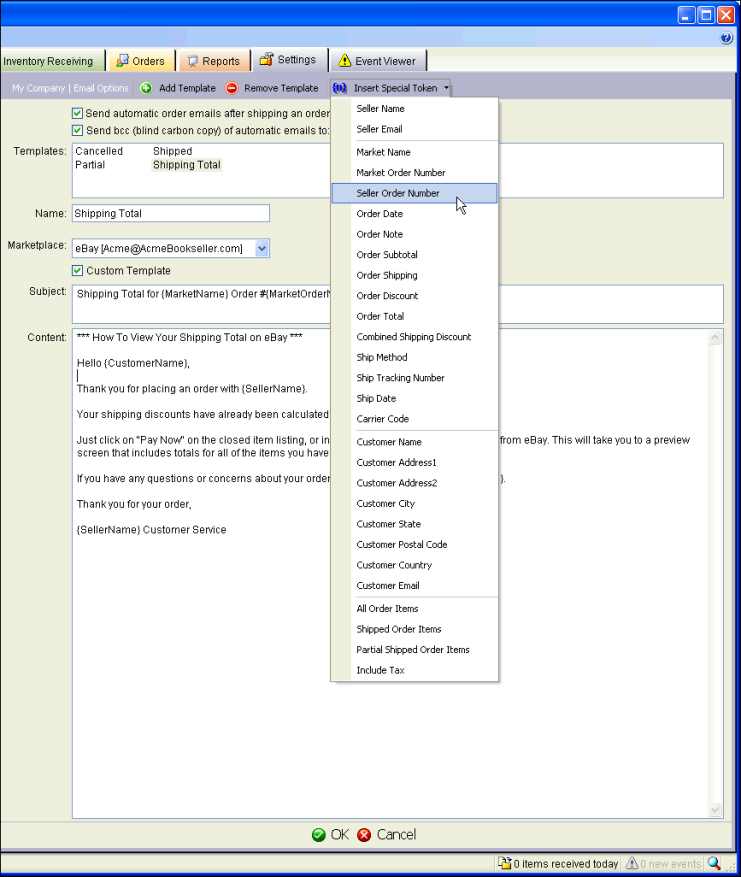This screenshot has width=741, height=877.
Task: Insert Customer Postal Code token
Action: (x=414, y=545)
